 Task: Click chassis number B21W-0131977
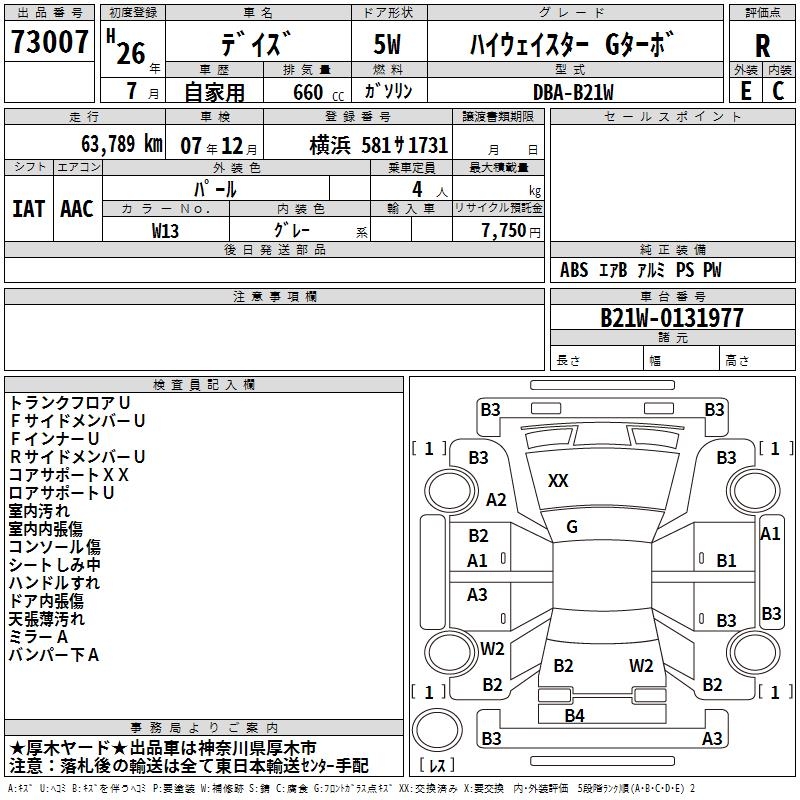point(671,317)
